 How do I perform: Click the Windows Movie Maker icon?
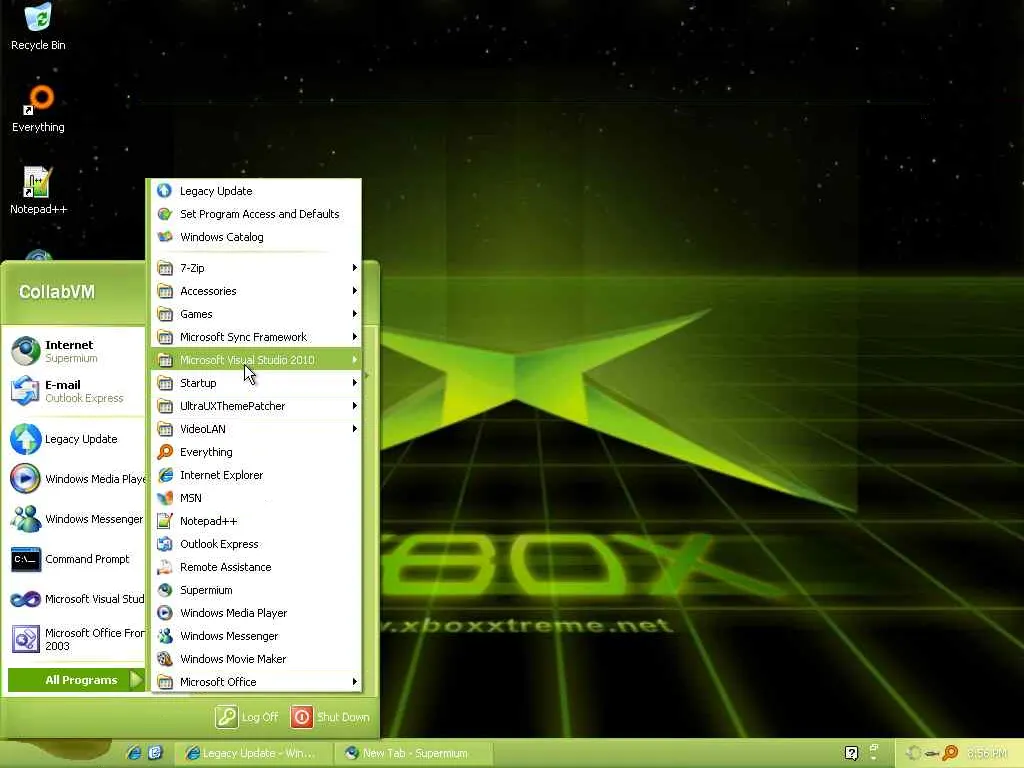165,658
